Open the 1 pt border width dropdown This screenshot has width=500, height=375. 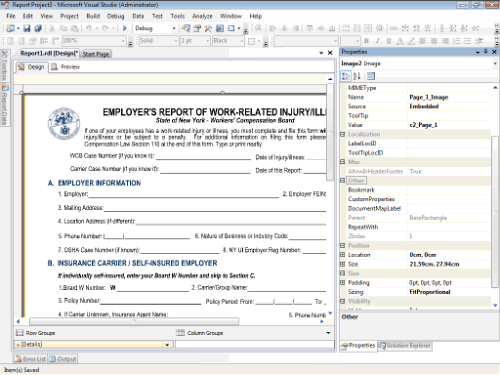207,41
